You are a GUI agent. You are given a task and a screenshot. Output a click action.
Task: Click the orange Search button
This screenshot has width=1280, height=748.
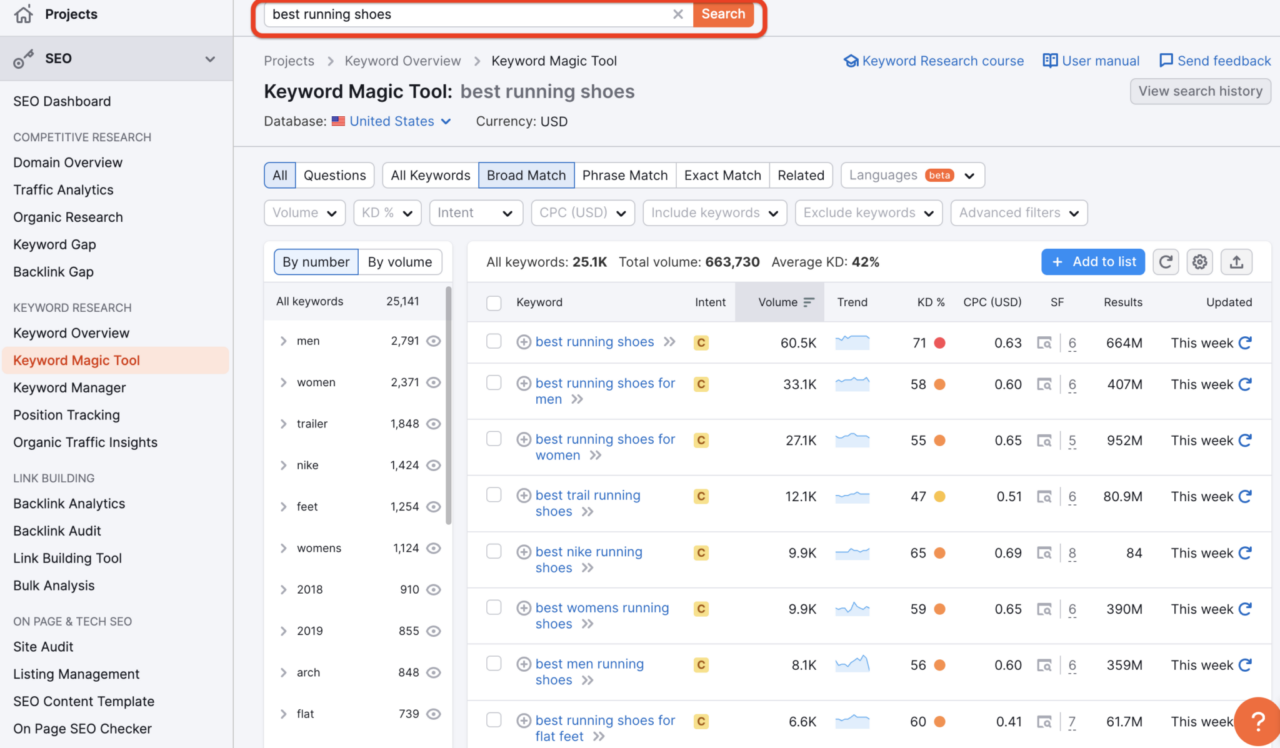pyautogui.click(x=723, y=14)
